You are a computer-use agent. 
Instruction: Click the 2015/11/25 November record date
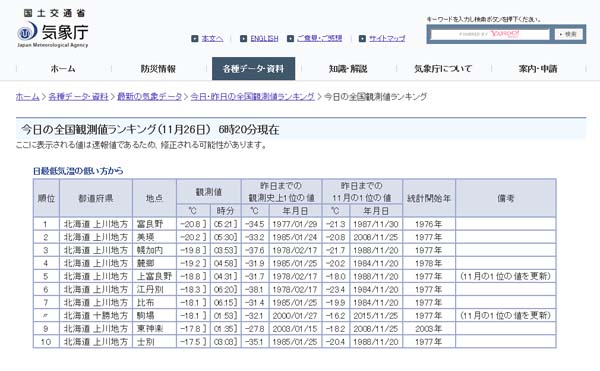(x=376, y=316)
